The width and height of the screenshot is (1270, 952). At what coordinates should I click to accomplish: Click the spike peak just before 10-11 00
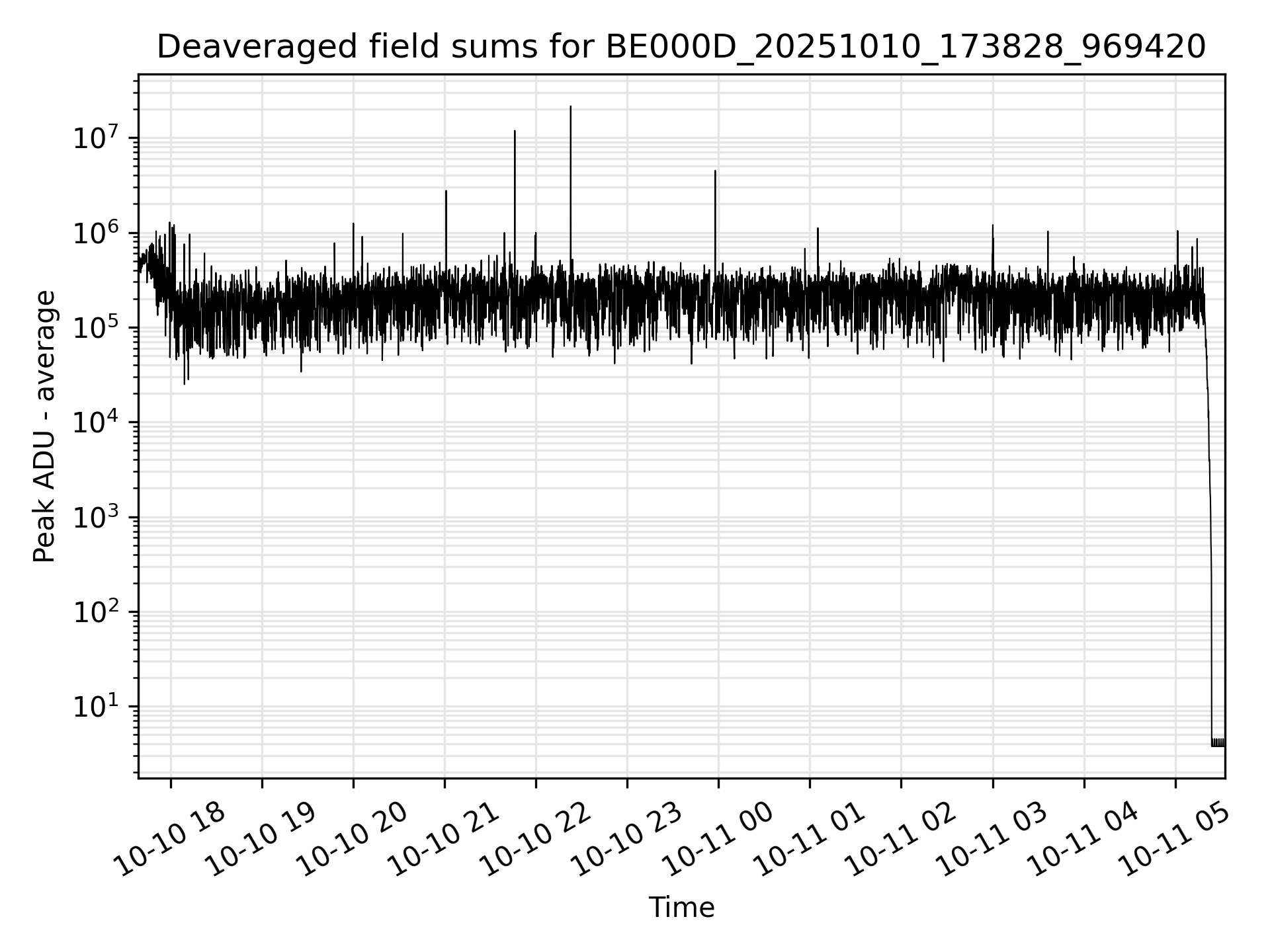click(x=715, y=172)
